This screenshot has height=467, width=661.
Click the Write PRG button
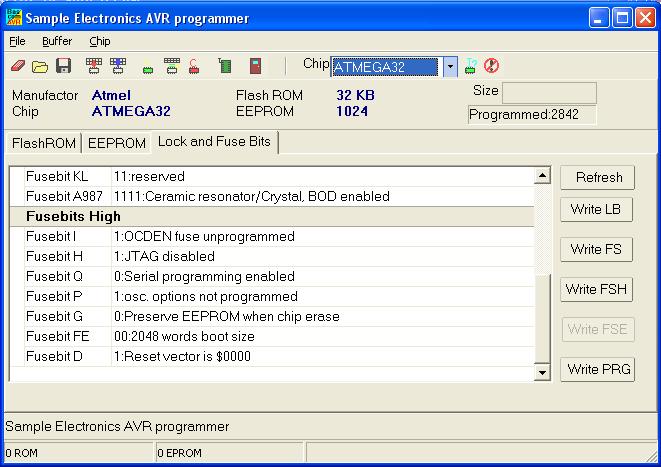[x=599, y=369]
